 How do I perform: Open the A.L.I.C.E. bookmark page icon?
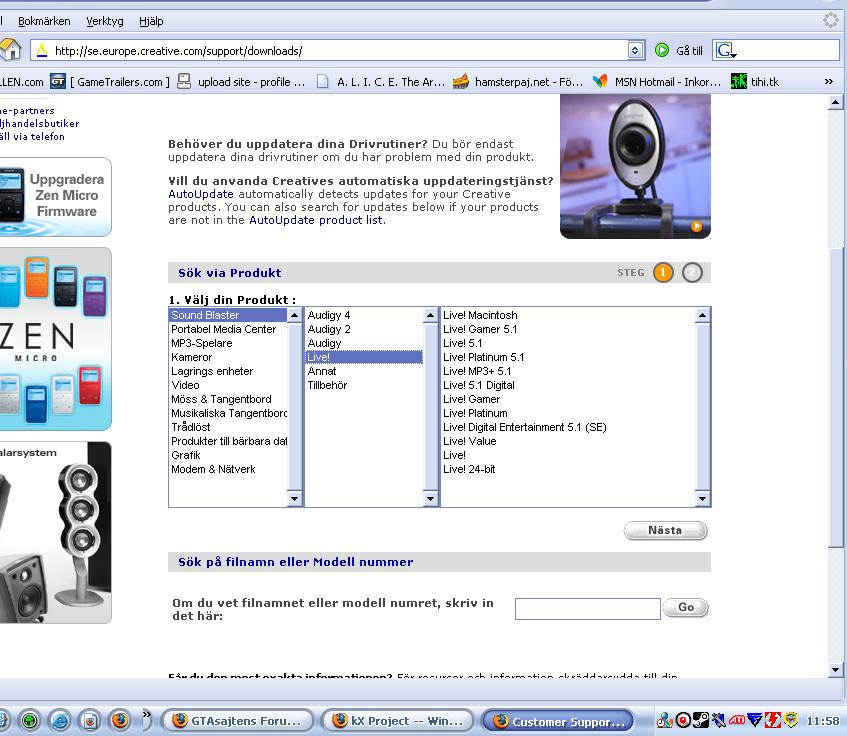click(322, 82)
